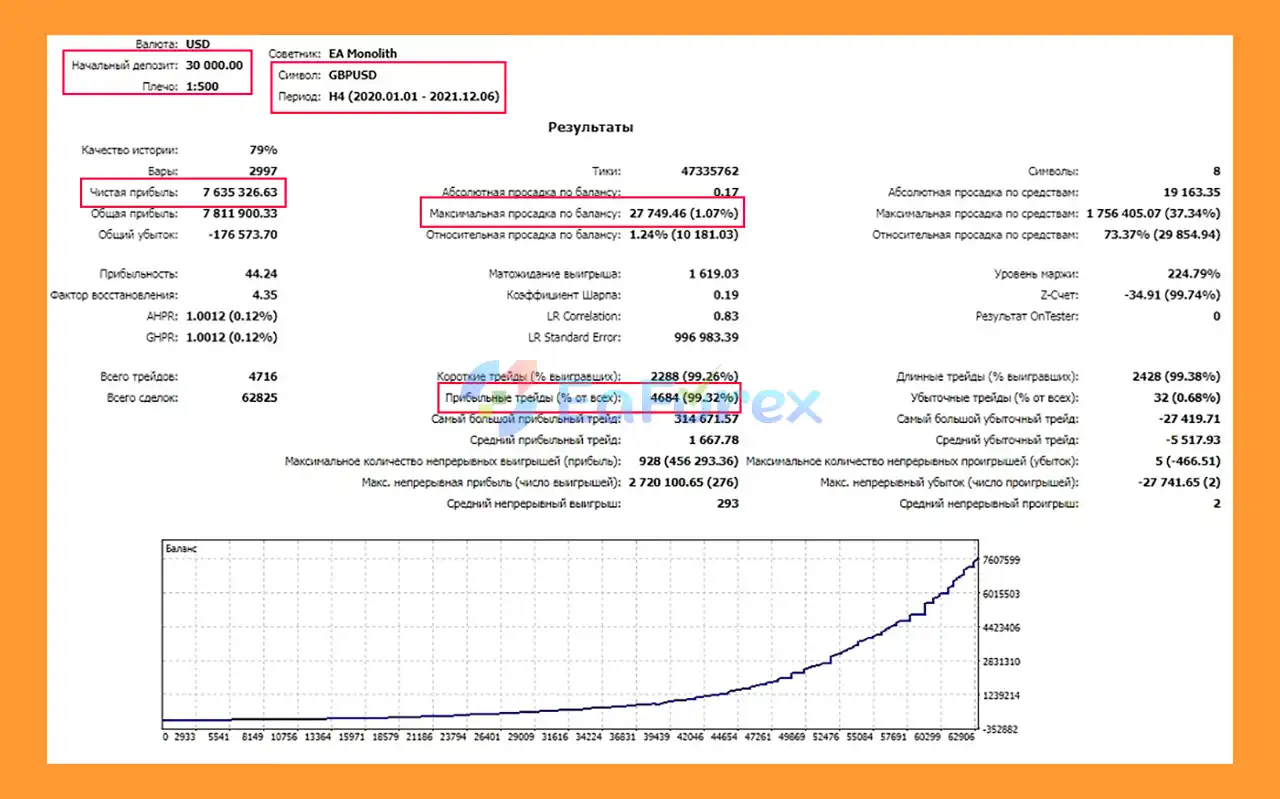Screen dimensions: 1280x799
Task: Click the profitable trades value 4684 (99.32%)
Action: pos(694,398)
